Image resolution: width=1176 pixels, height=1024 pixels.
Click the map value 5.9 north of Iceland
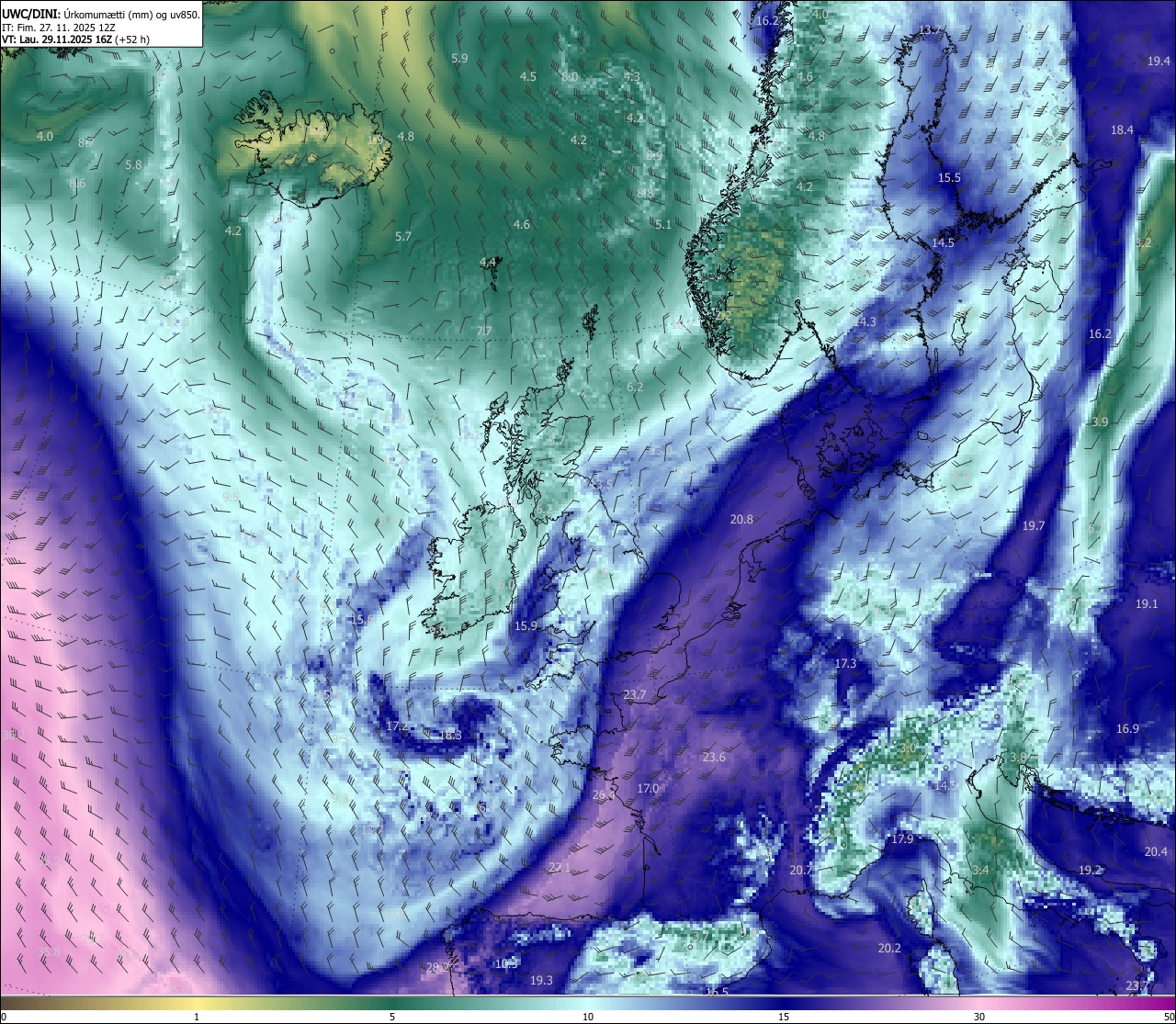(x=459, y=58)
